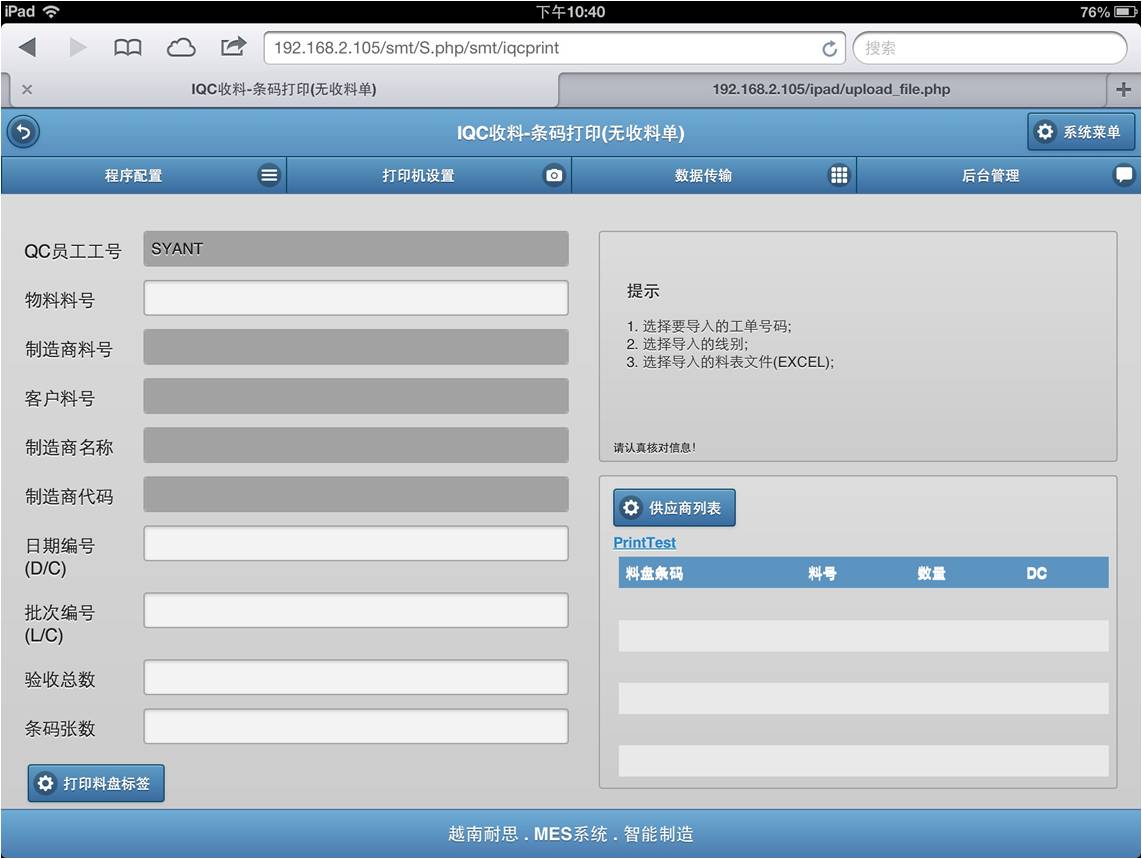The image size is (1142, 859).
Task: Click the PrintTest link
Action: tap(644, 542)
